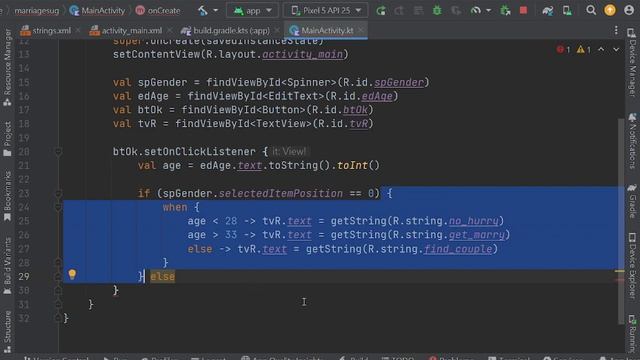Screen dimensions: 640x360
Task: Click the Make Project hammer icon
Action: (203, 11)
